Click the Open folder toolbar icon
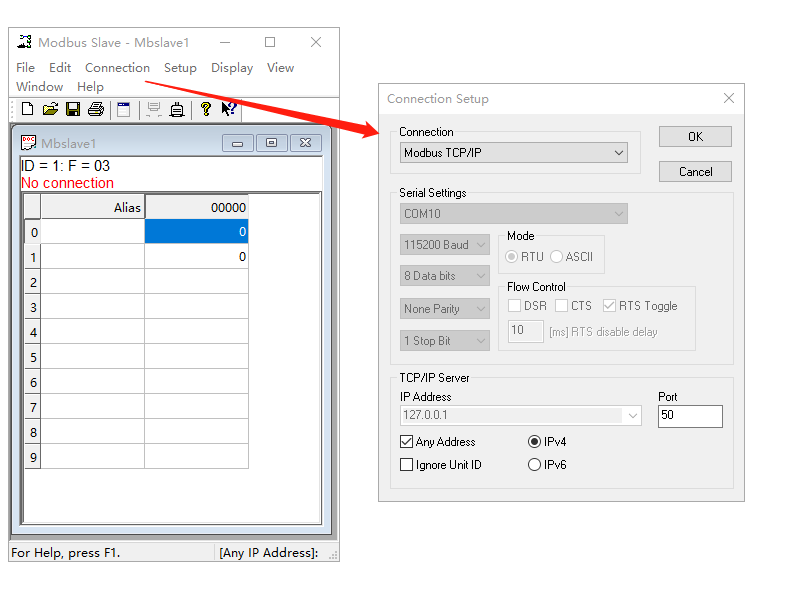 (50, 109)
